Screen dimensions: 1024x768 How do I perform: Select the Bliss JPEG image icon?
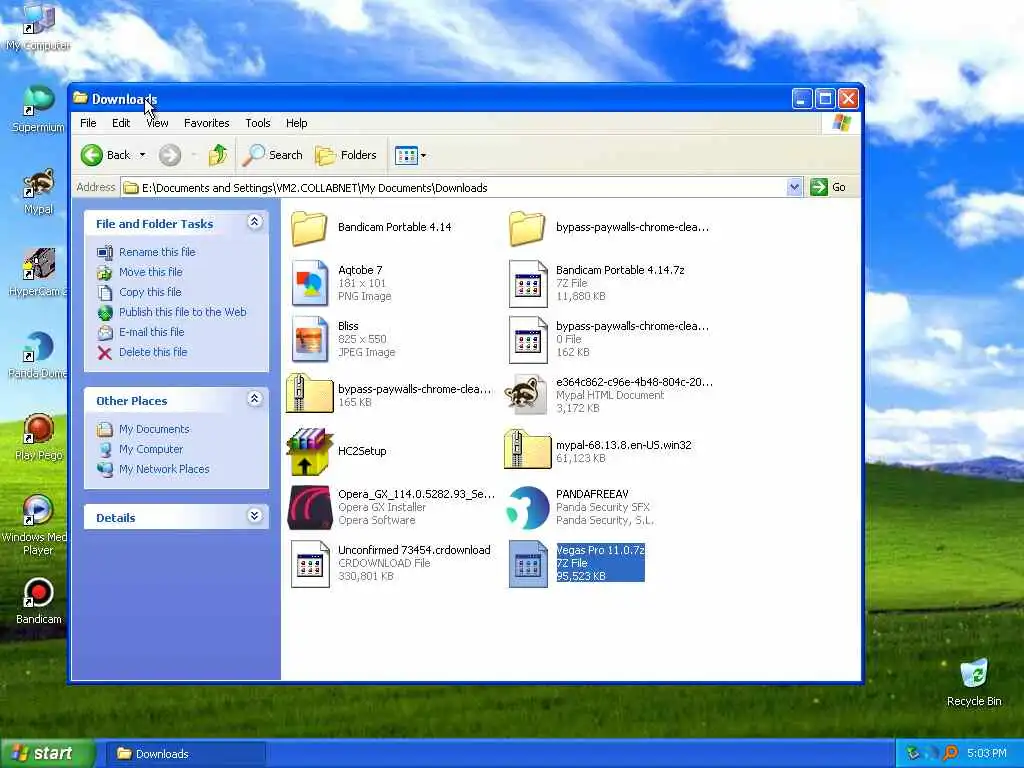pyautogui.click(x=310, y=339)
